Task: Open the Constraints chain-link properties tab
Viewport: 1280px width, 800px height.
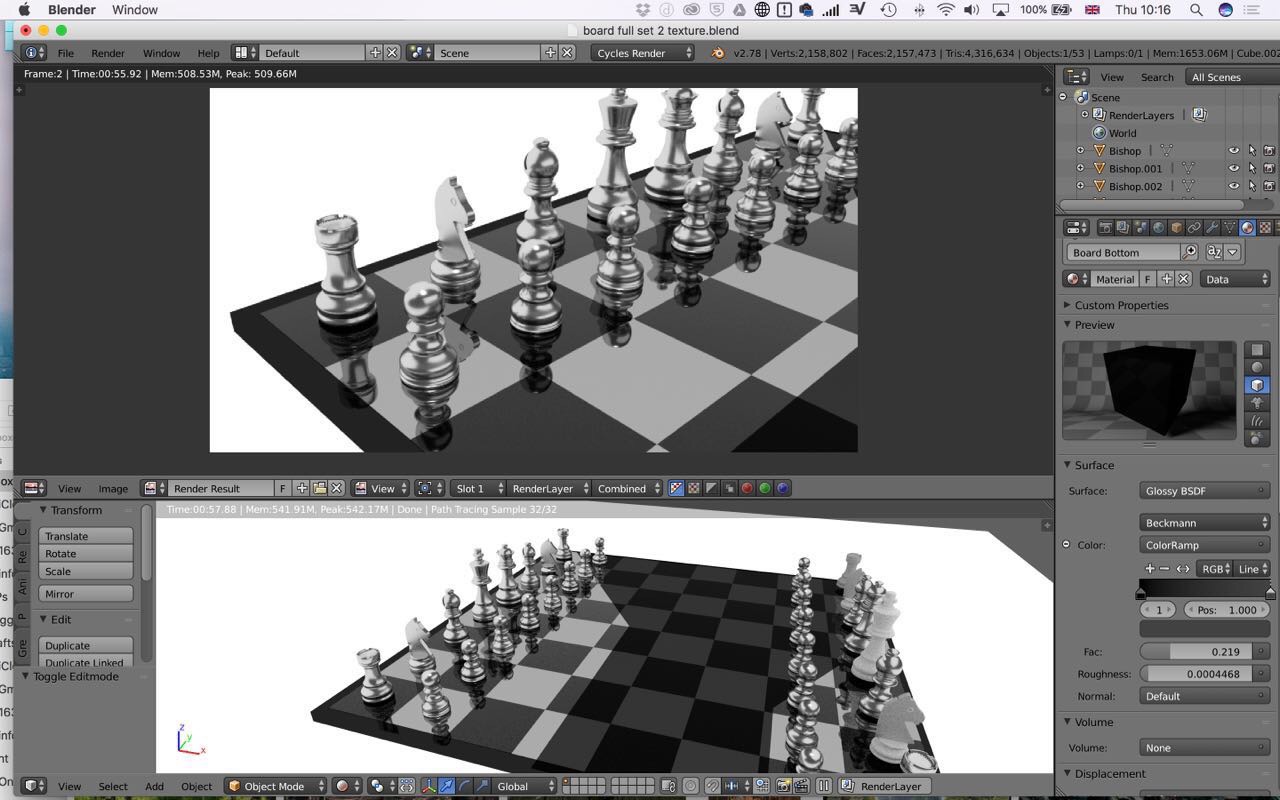Action: tap(1194, 228)
